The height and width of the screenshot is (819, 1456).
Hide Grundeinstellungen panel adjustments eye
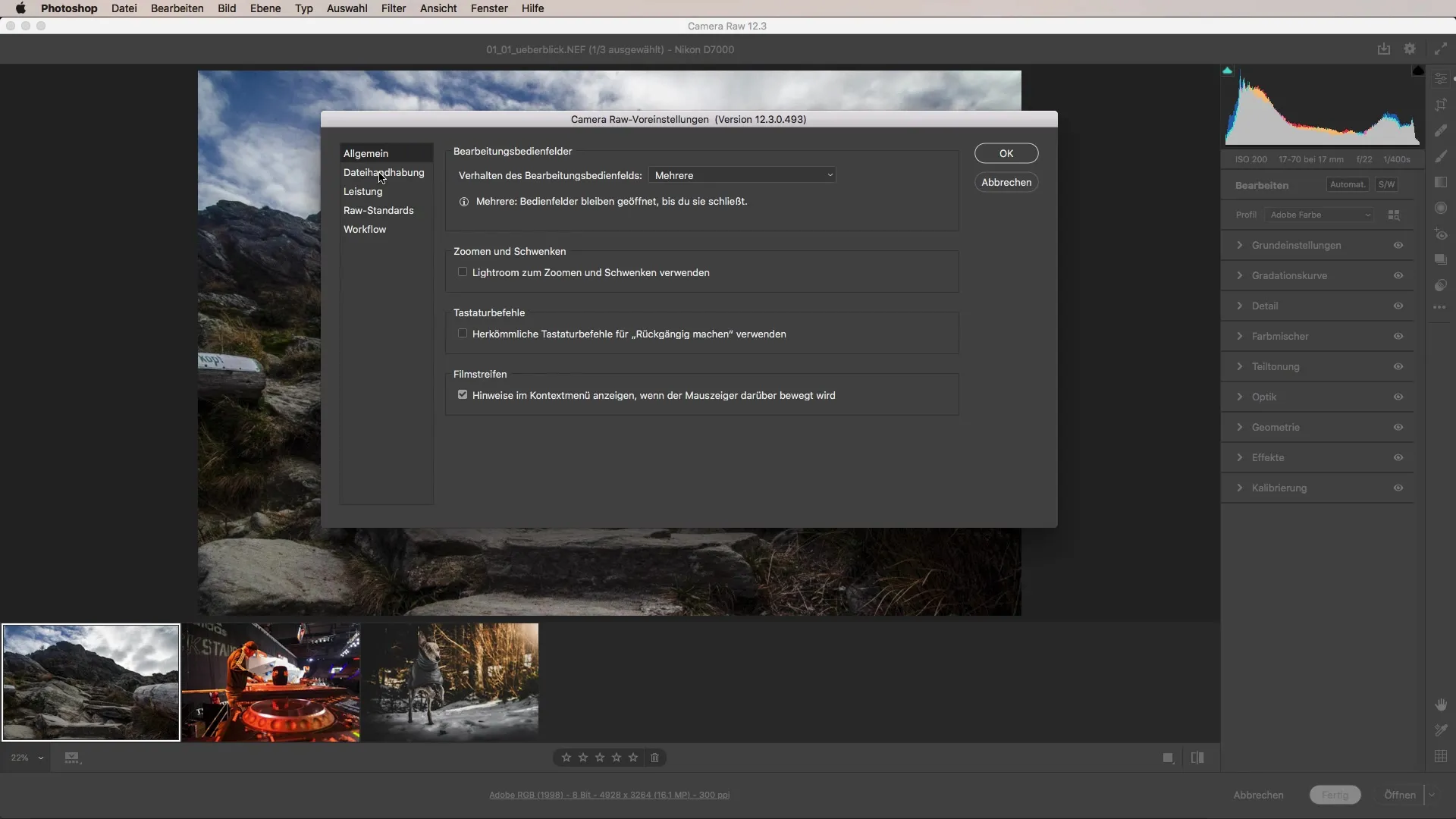(x=1398, y=246)
